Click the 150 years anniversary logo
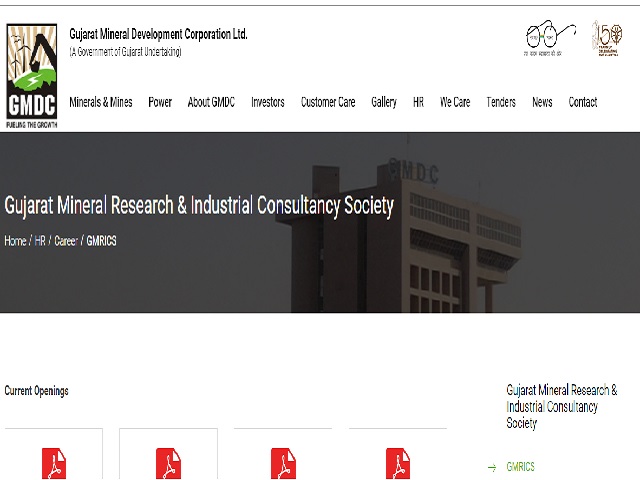The height and width of the screenshot is (480, 640). tap(607, 38)
